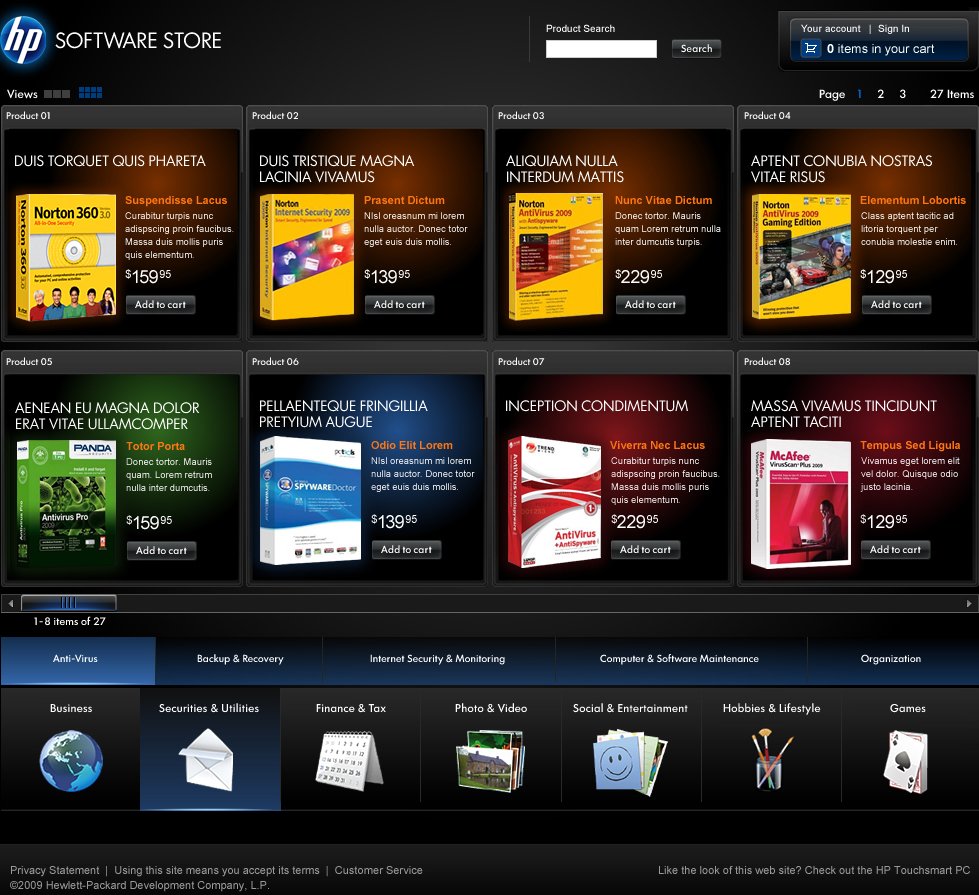Image resolution: width=979 pixels, height=895 pixels.
Task: Go to page 3
Action: point(902,94)
